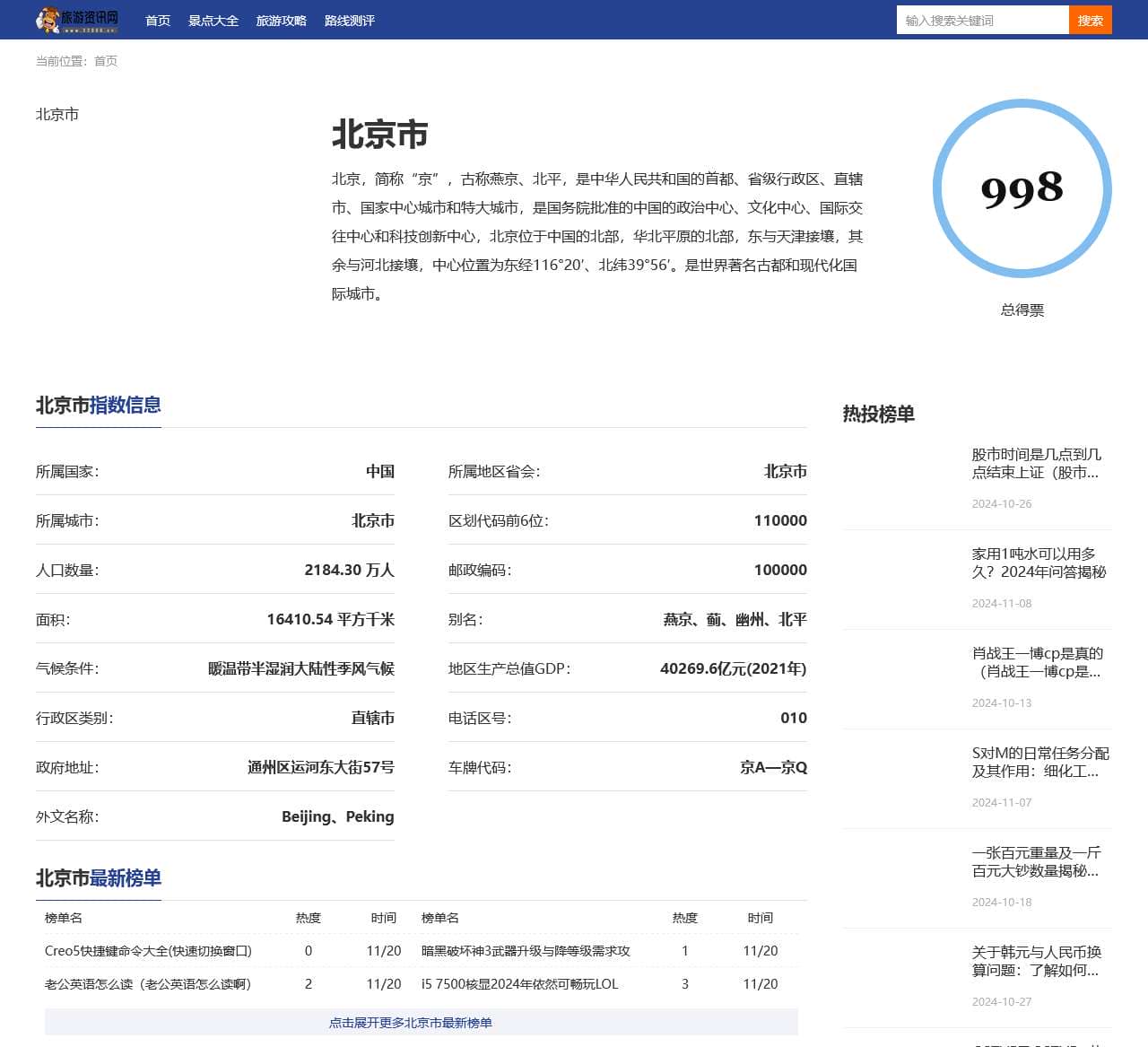Open the 首页 navigation menu item
The image size is (1148, 1047).
158,21
